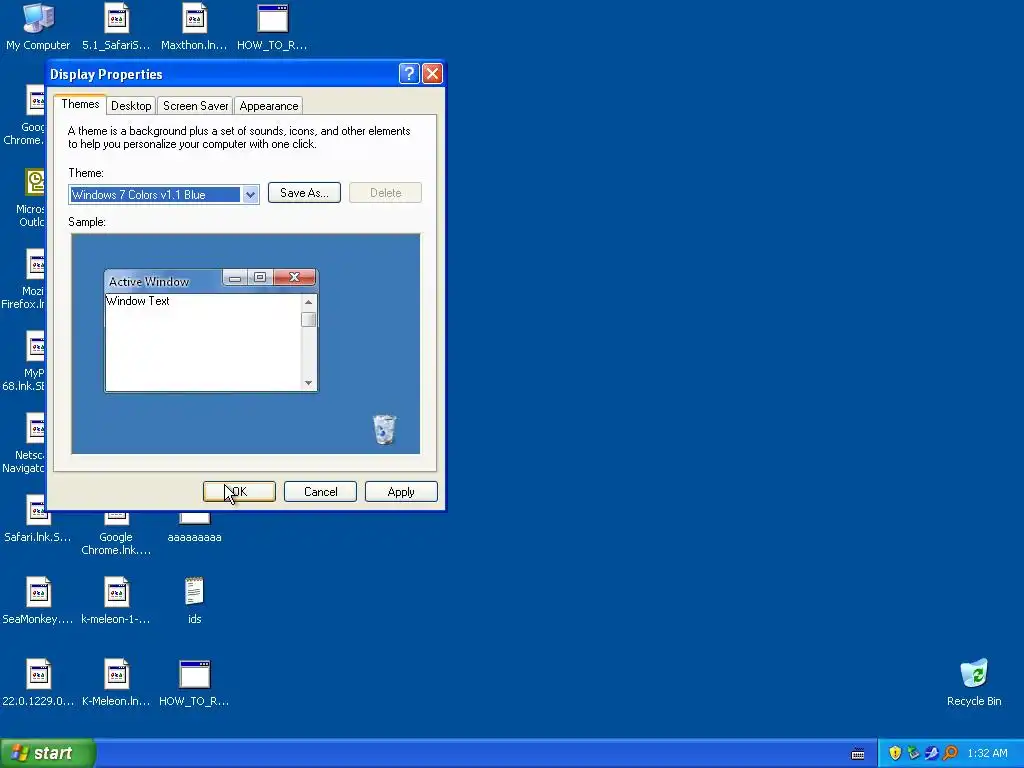Image resolution: width=1024 pixels, height=768 pixels.
Task: Click the 1:32 AM taskbar clock
Action: (987, 754)
